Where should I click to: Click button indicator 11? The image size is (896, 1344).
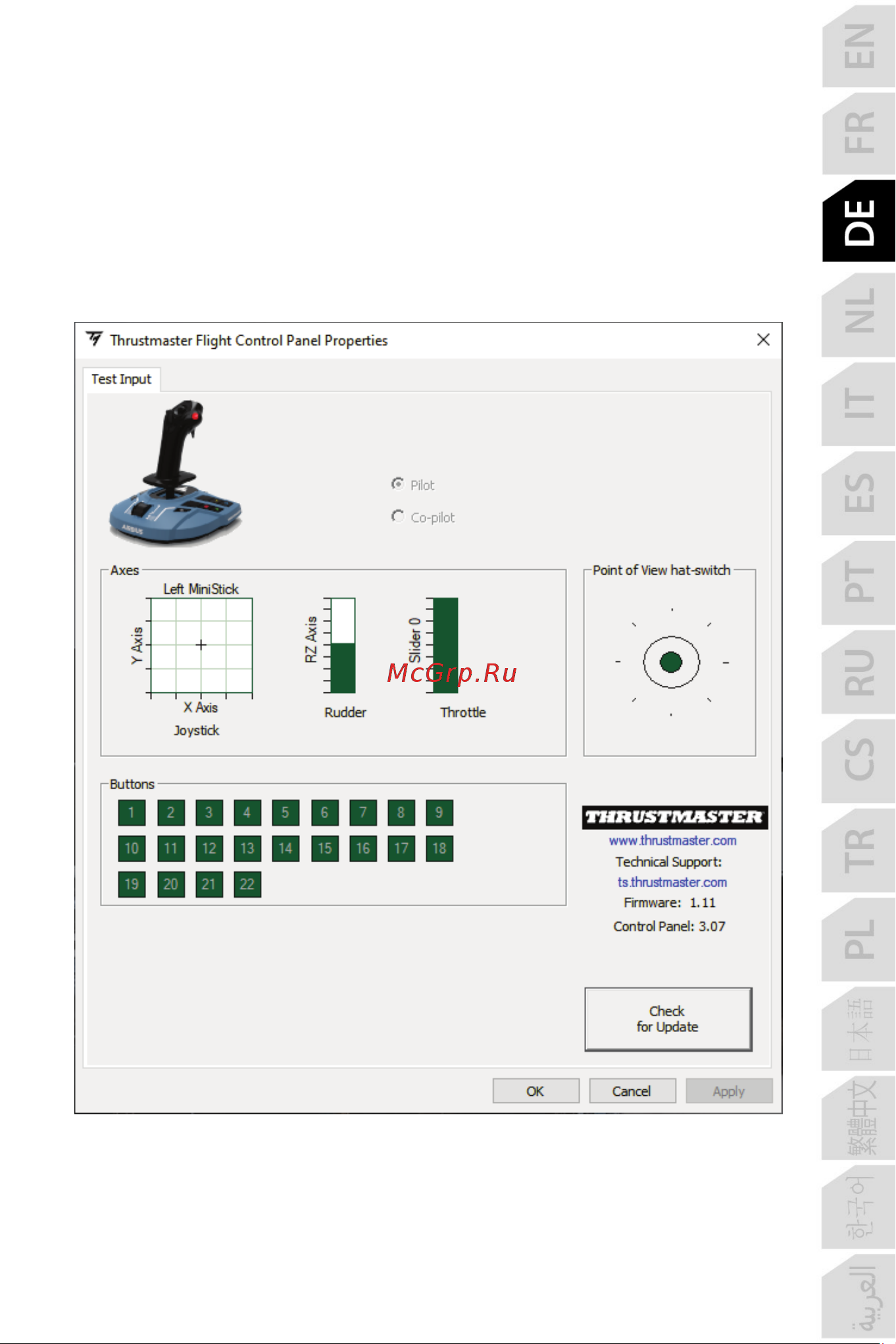[170, 848]
